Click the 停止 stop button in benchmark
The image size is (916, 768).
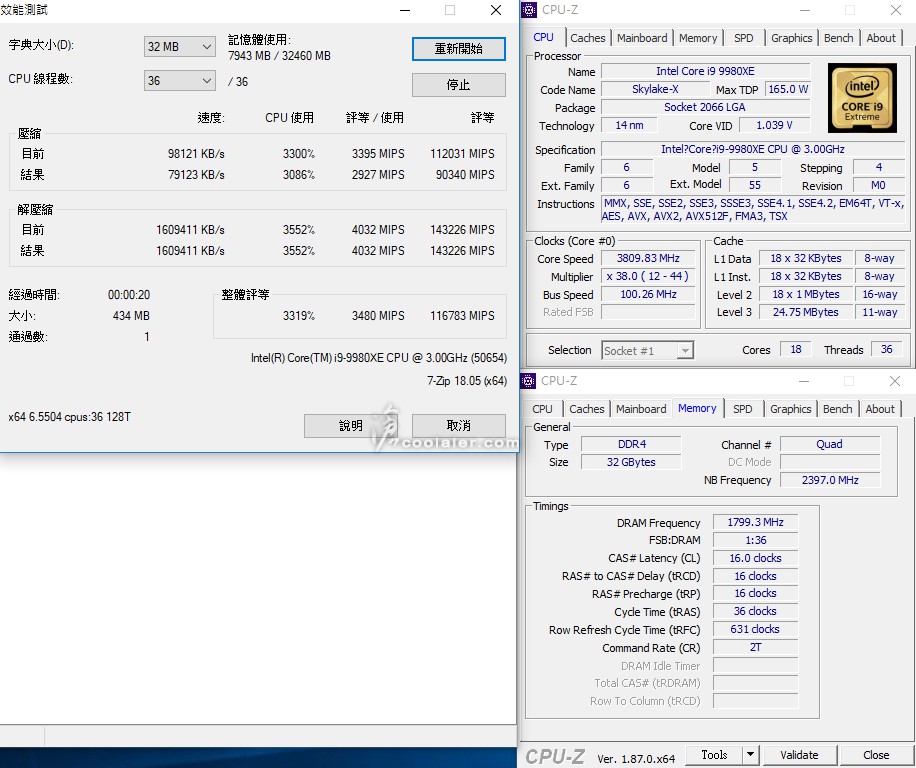tap(459, 85)
